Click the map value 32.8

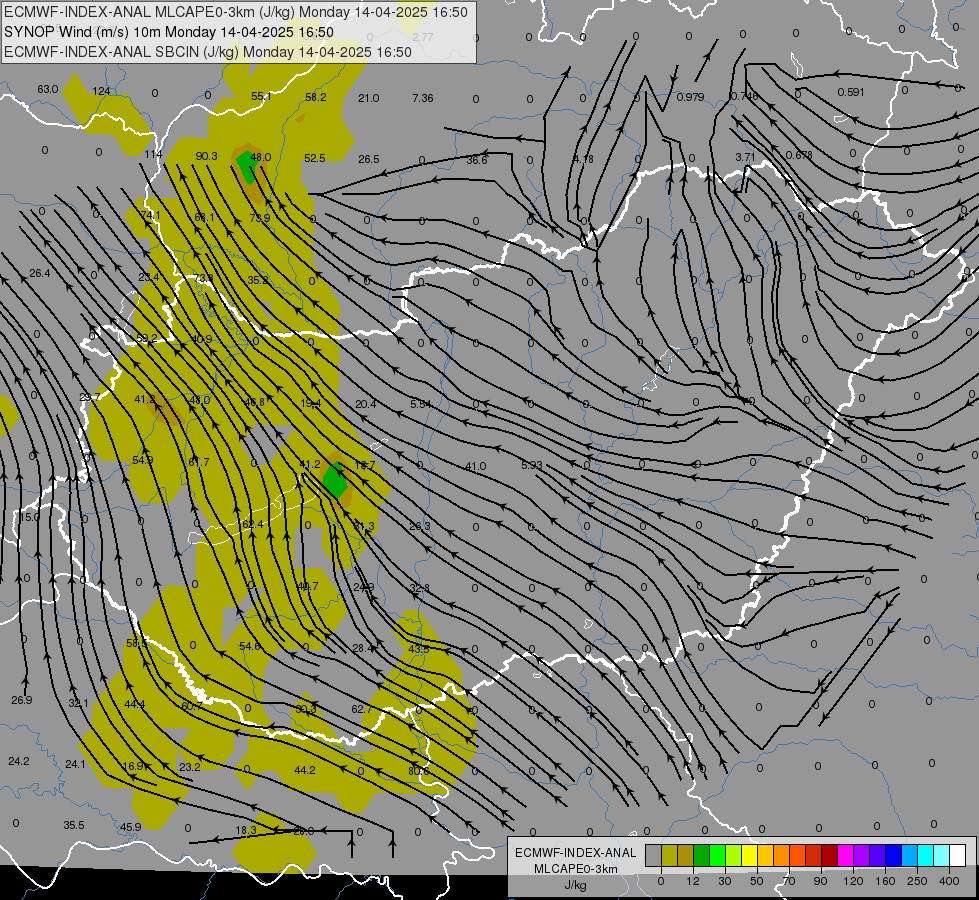click(420, 588)
